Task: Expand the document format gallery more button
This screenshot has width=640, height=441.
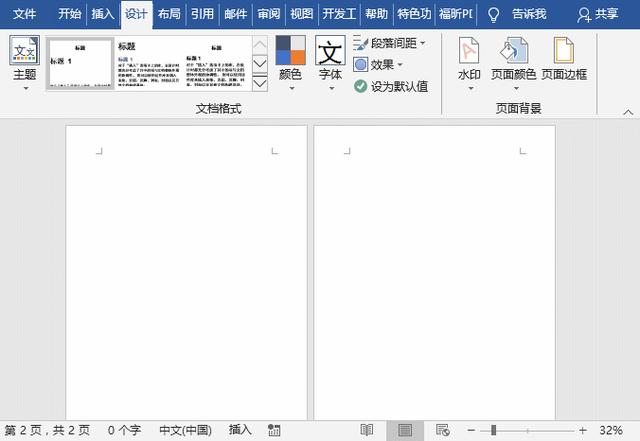Action: point(260,83)
